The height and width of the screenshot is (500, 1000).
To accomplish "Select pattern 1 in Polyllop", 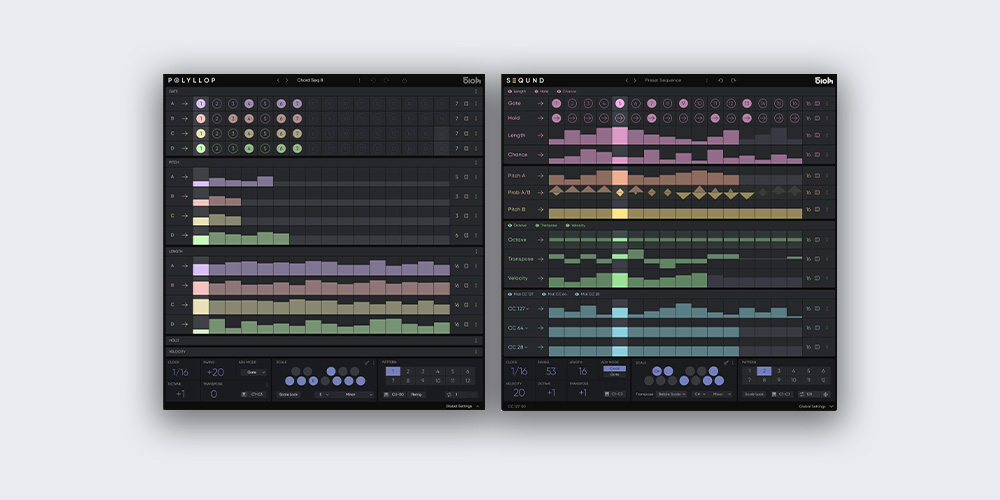I will coord(392,371).
